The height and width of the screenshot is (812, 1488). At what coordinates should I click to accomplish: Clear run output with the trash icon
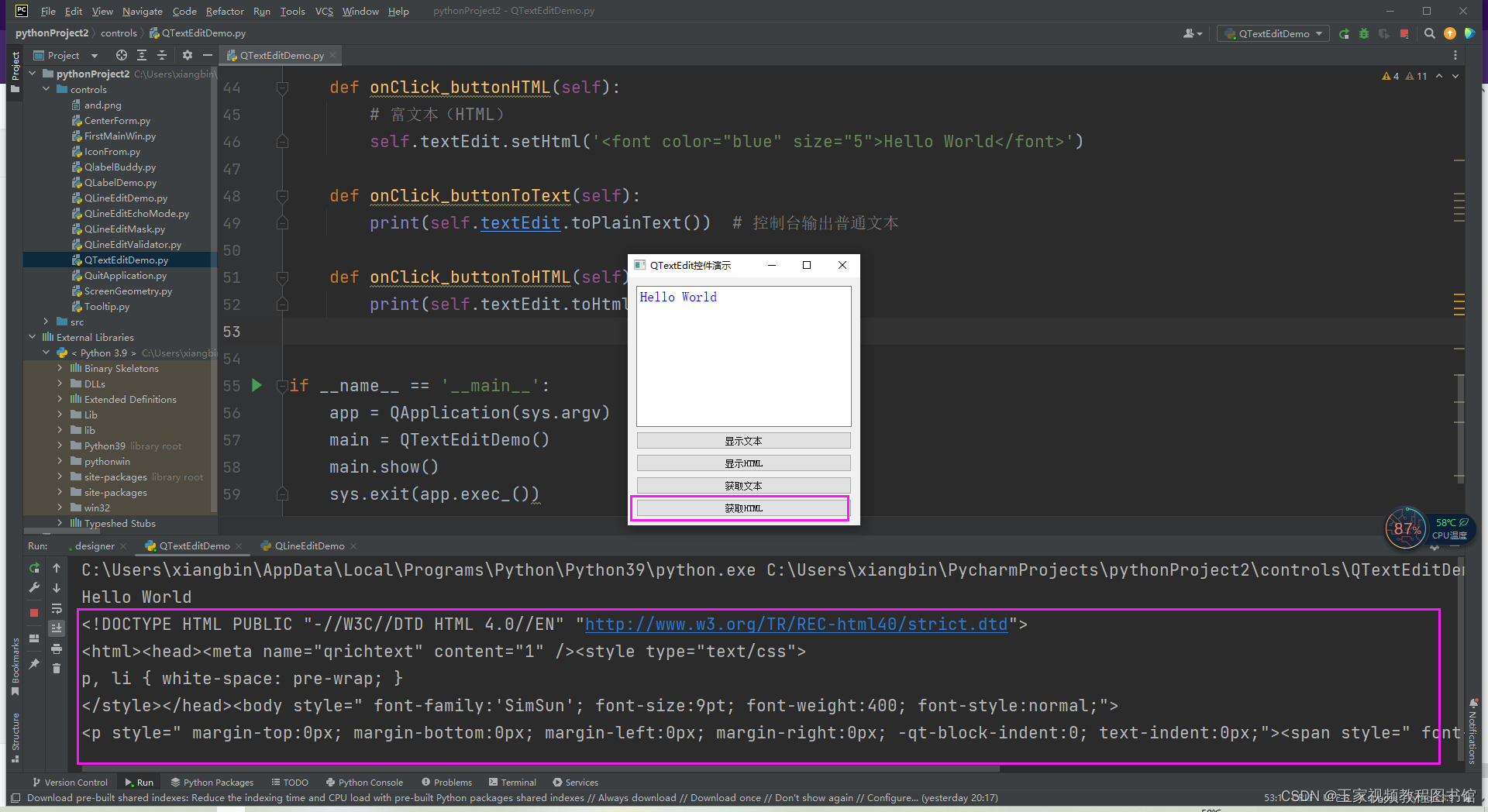click(57, 668)
